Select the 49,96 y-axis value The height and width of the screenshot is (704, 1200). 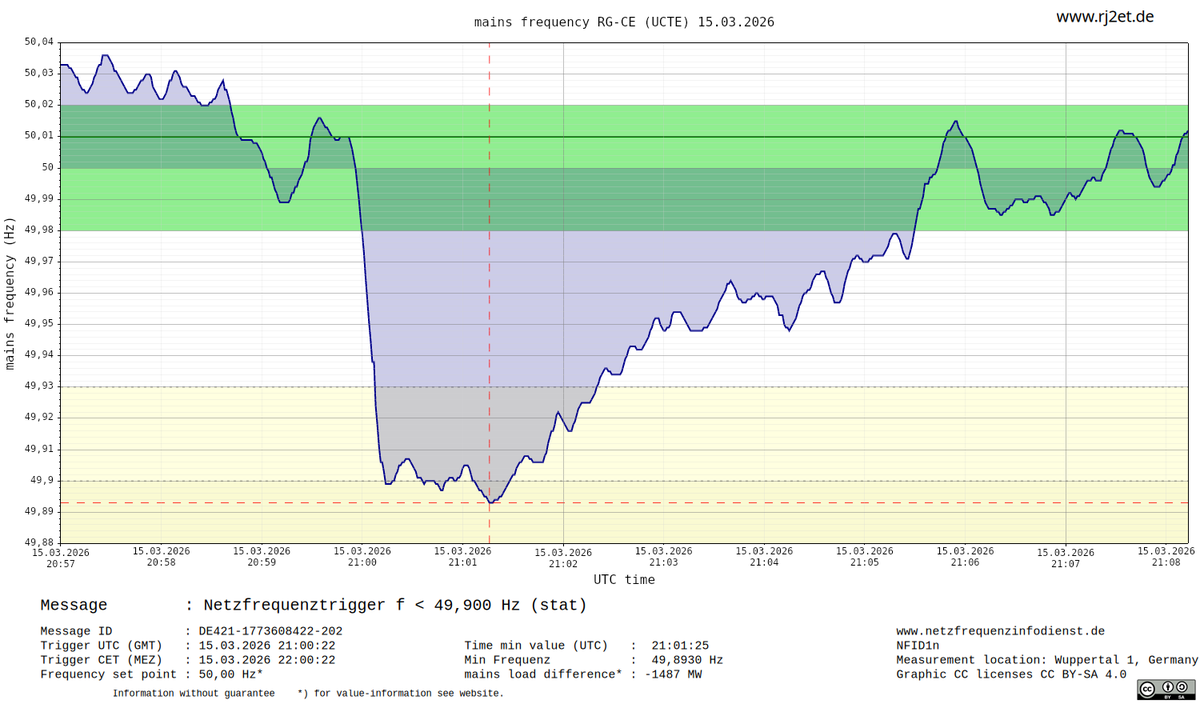point(38,292)
